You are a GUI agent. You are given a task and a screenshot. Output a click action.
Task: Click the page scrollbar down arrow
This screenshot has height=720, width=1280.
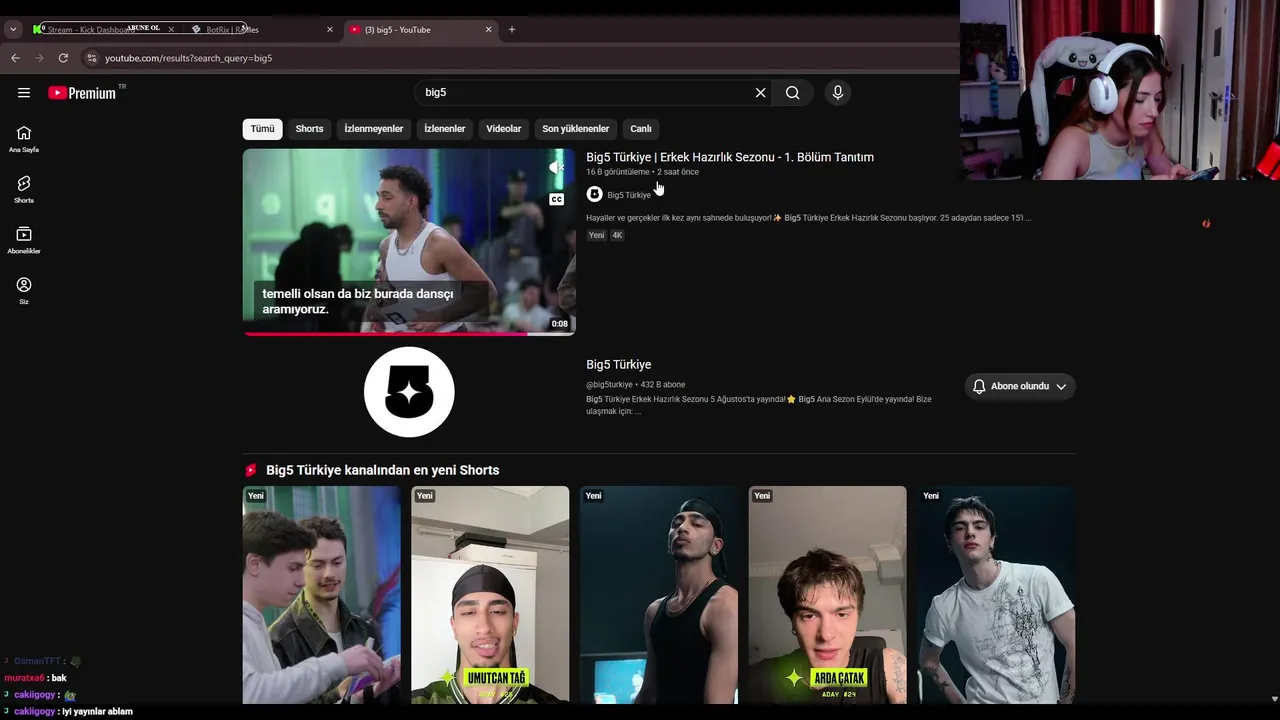tap(1273, 699)
